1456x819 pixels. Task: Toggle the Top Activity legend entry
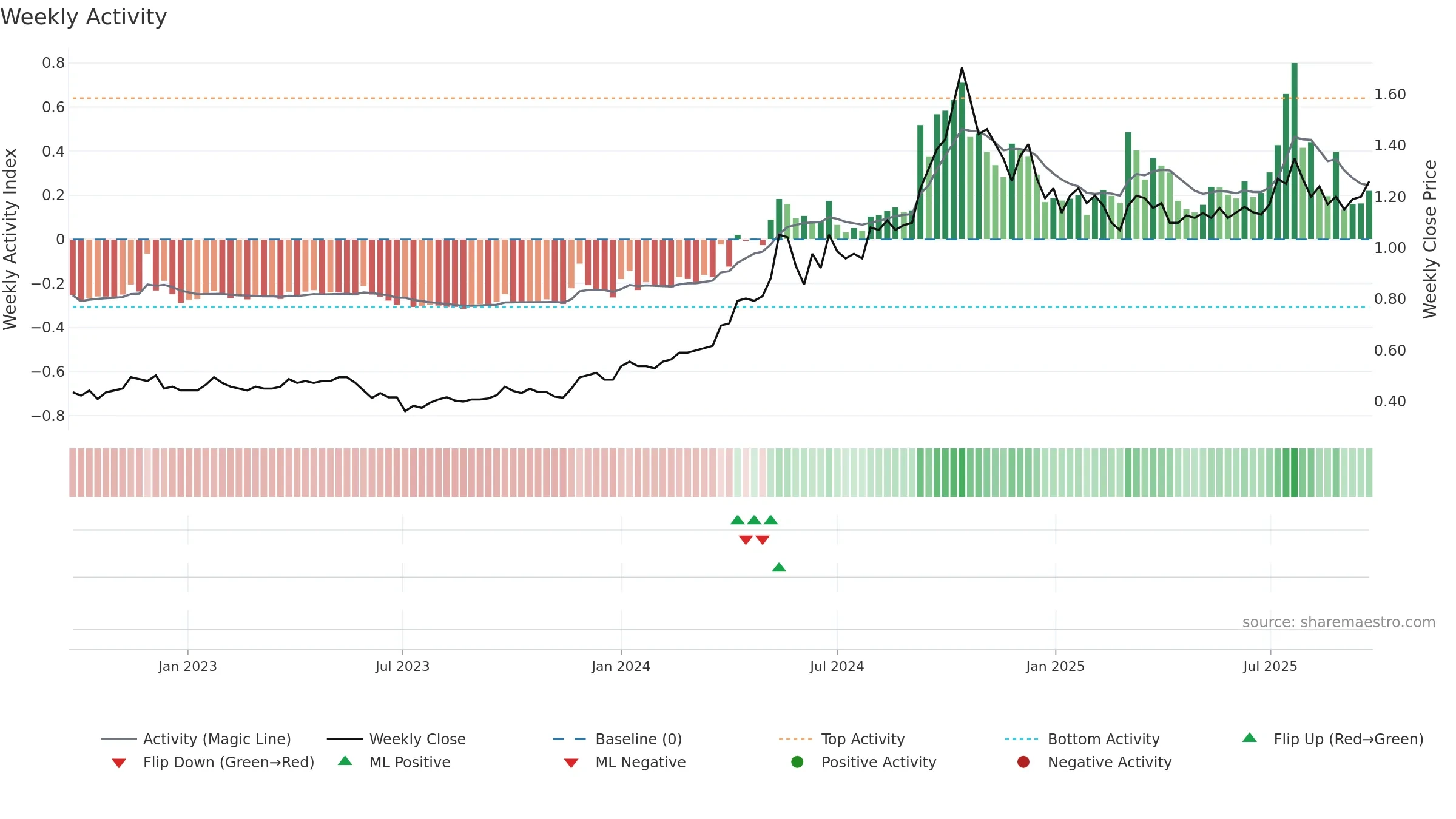(x=841, y=739)
